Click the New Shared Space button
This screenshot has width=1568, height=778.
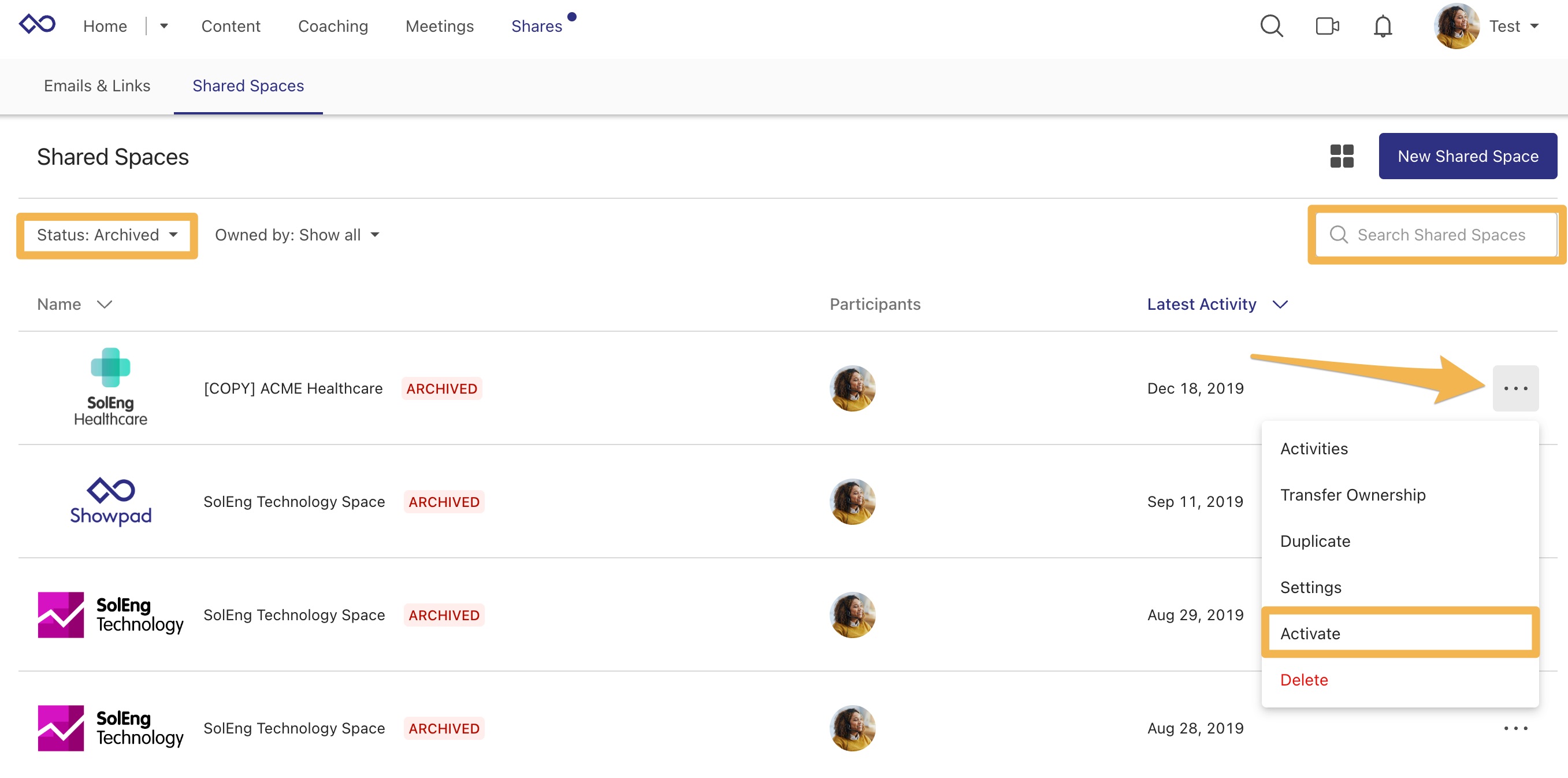[x=1468, y=156]
